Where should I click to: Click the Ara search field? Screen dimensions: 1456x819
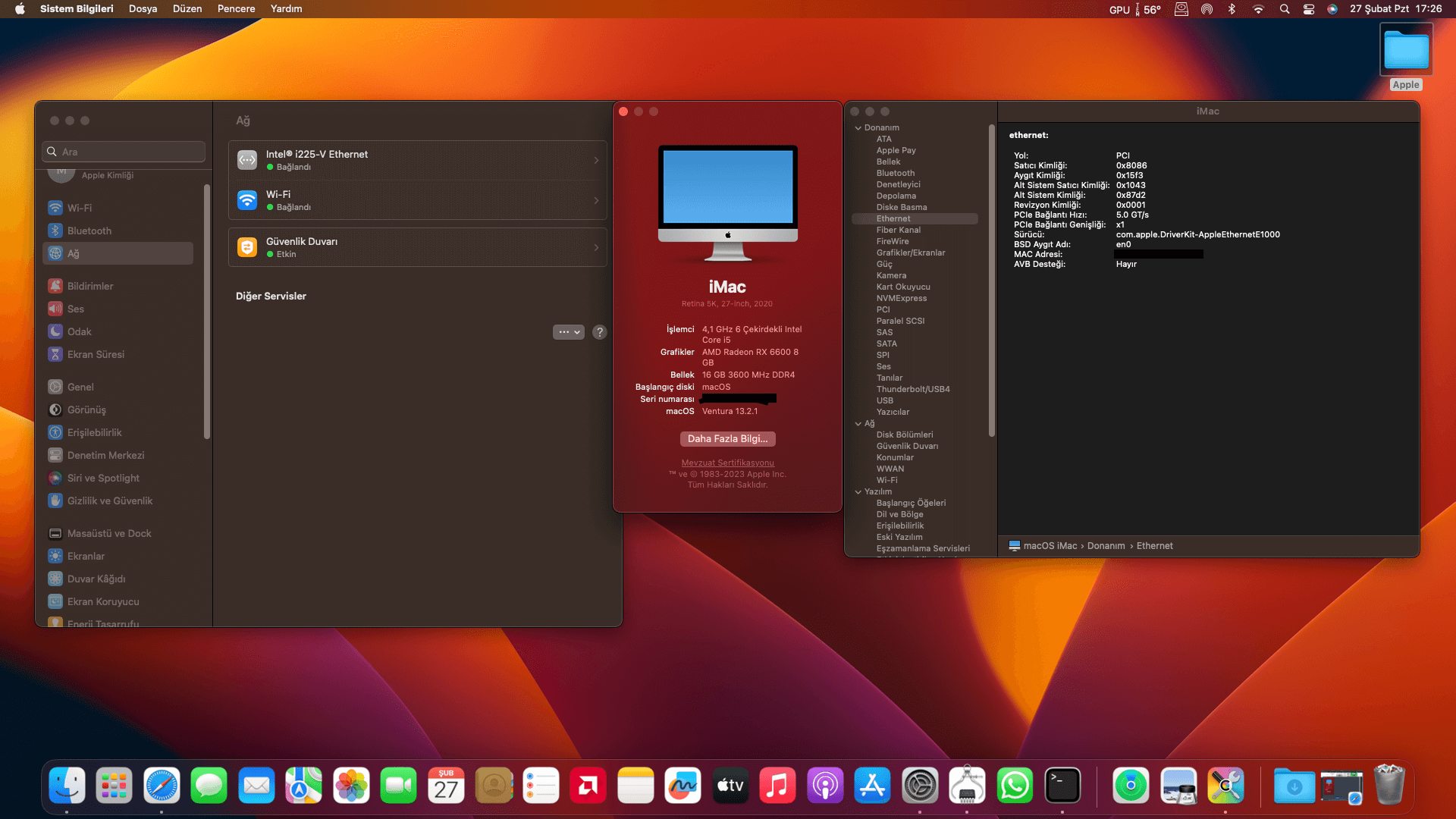[125, 152]
